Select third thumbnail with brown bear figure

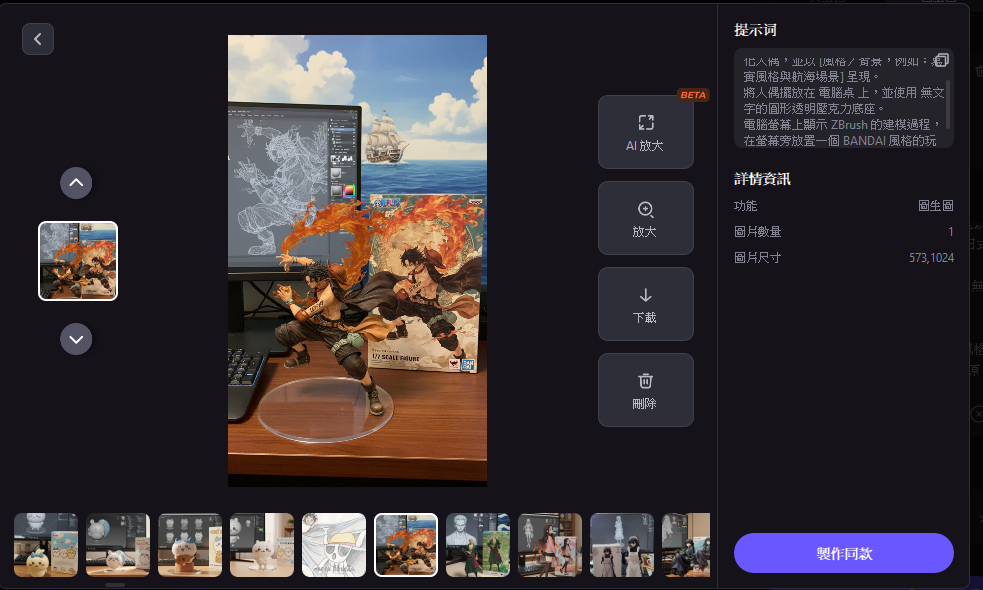190,545
